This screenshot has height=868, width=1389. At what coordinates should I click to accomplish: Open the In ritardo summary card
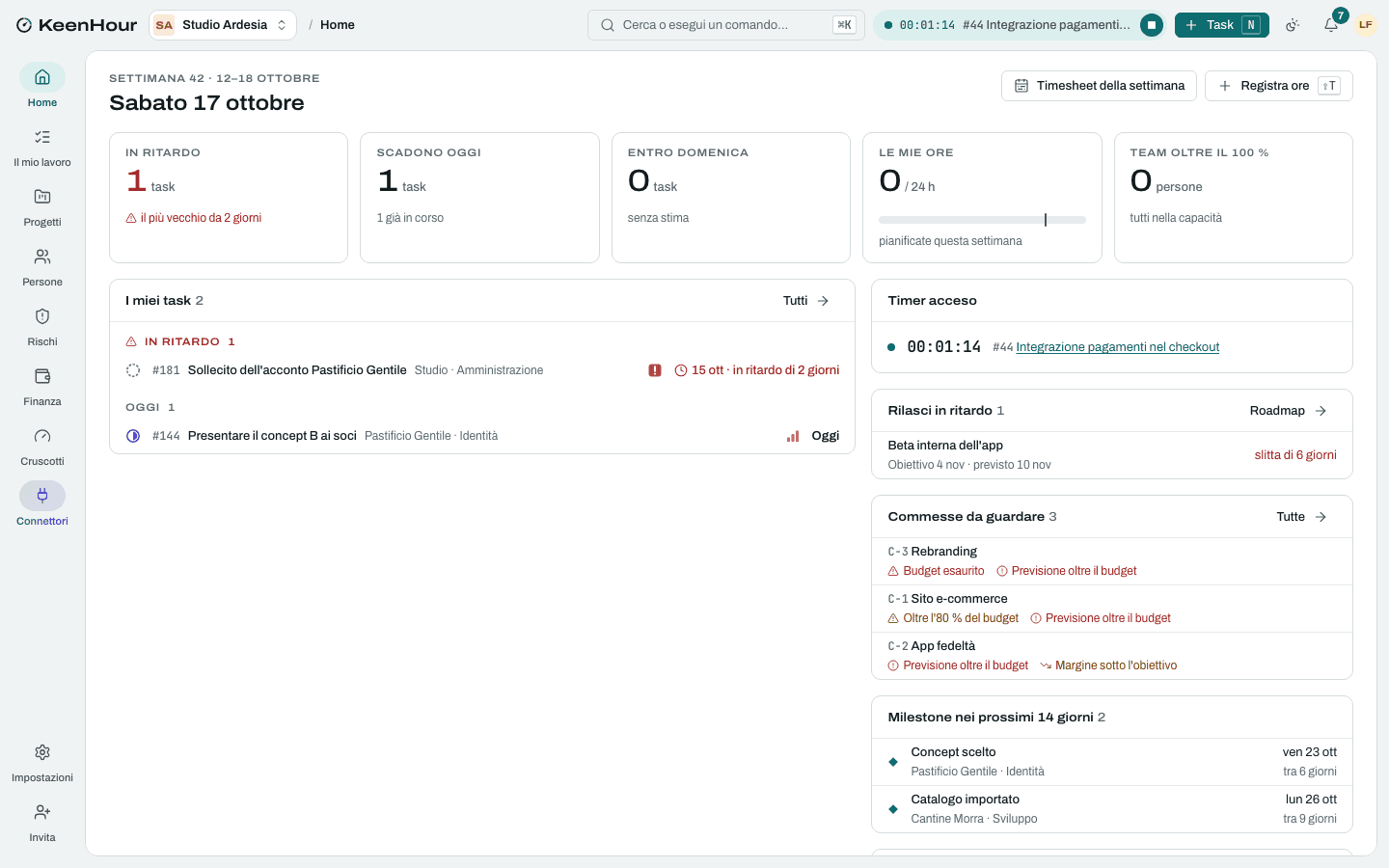229,198
